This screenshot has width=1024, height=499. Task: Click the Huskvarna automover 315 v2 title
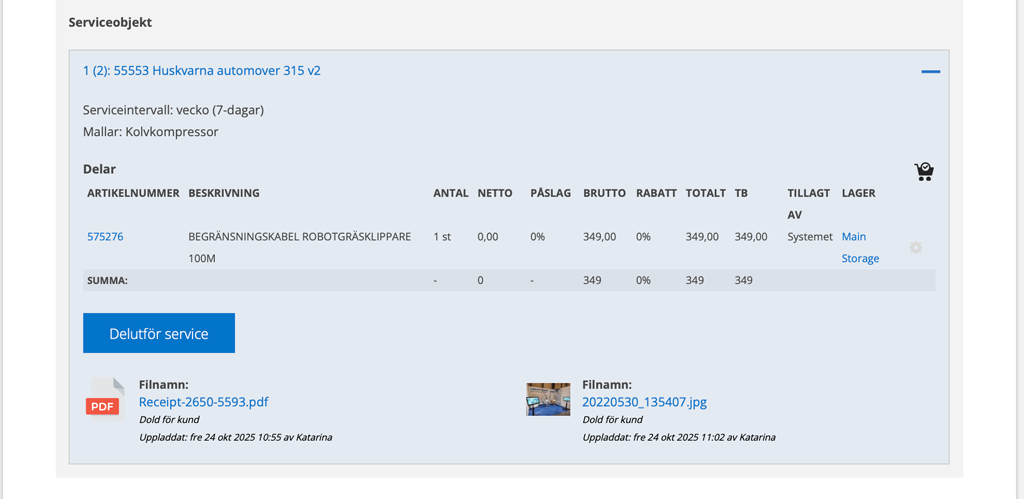[x=201, y=71]
